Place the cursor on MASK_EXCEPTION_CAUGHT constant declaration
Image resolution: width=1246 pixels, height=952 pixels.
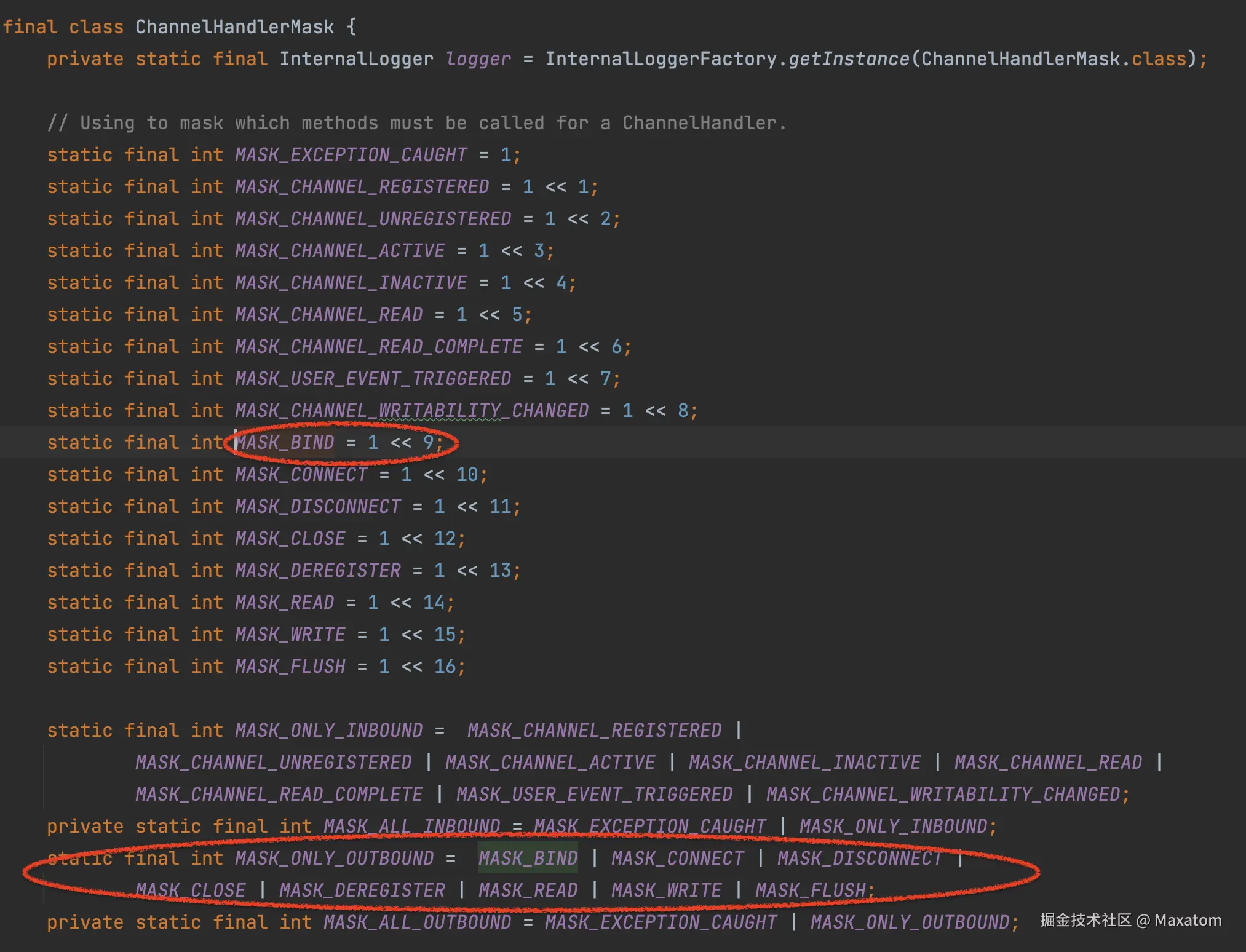point(351,155)
